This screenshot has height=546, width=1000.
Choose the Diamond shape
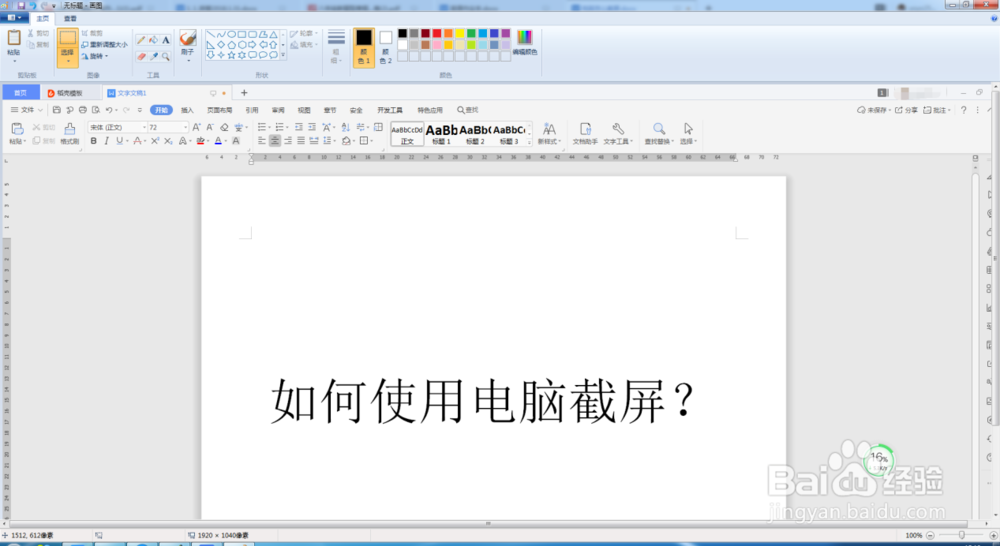[x=221, y=45]
